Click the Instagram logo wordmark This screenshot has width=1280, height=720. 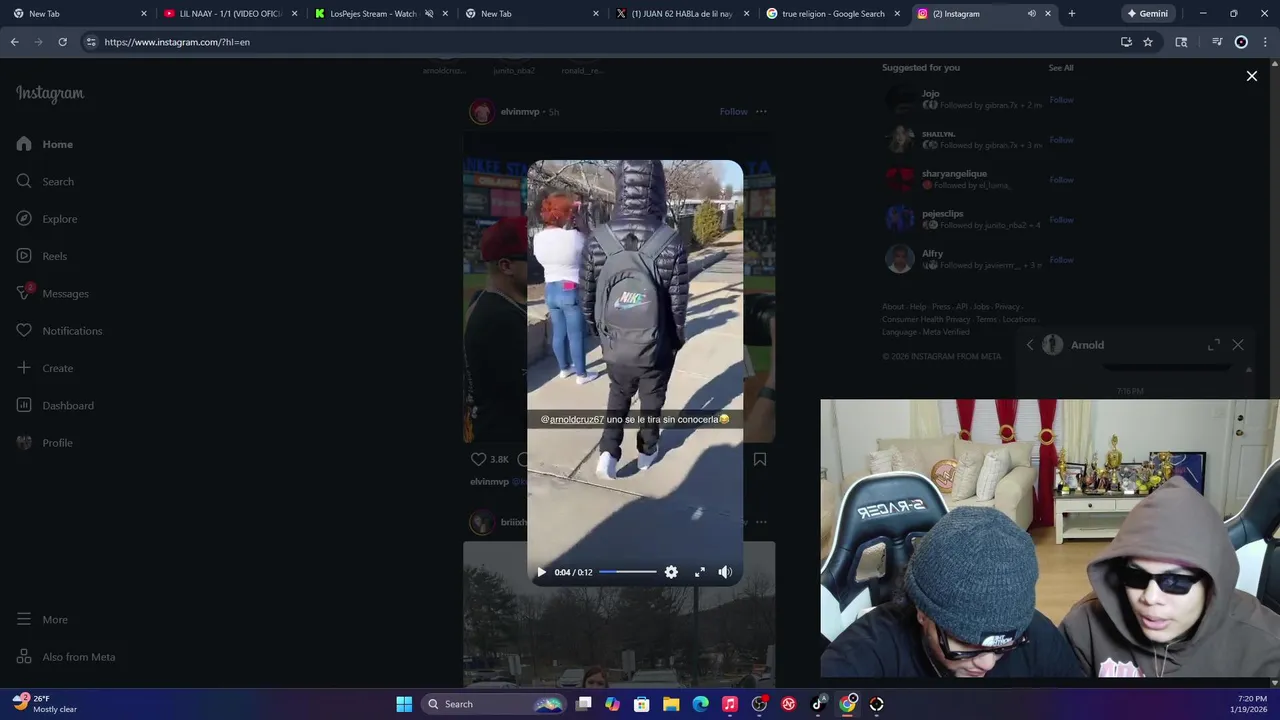coord(50,94)
